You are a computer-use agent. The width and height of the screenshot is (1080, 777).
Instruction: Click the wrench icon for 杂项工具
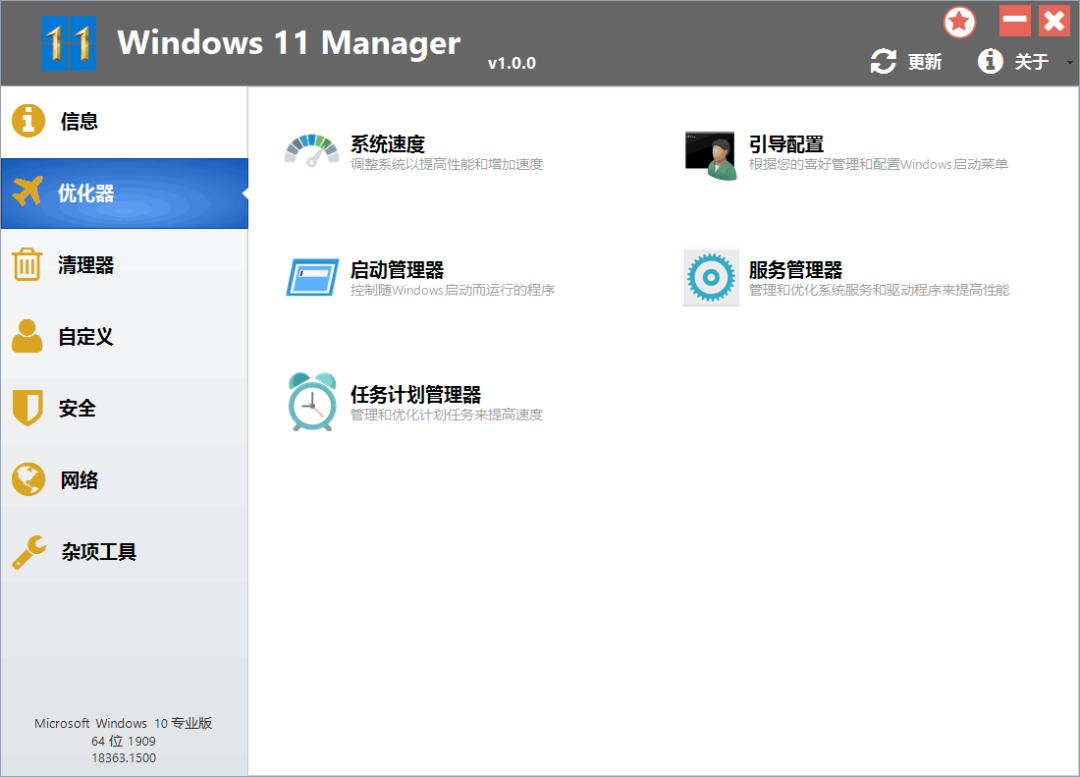click(29, 552)
